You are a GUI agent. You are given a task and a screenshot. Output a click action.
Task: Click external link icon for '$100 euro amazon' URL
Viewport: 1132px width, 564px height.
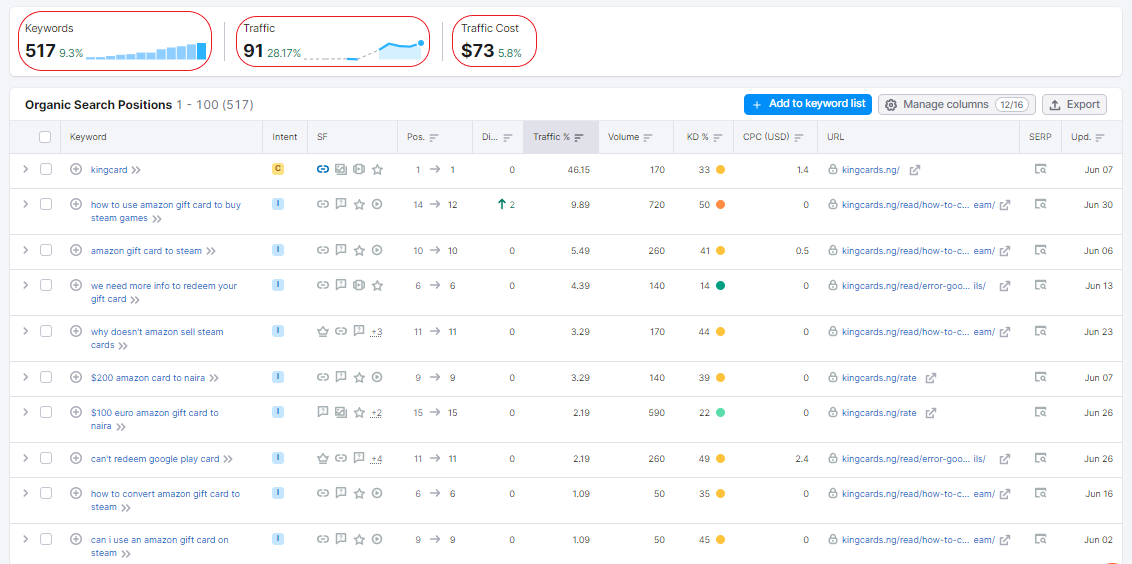point(930,413)
